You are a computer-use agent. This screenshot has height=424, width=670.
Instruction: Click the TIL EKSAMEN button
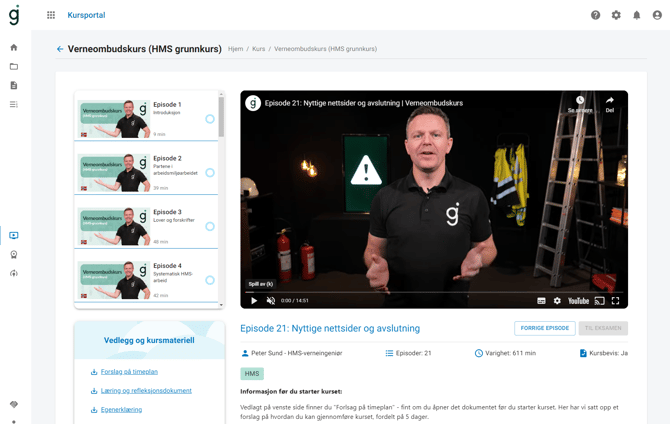[x=603, y=328]
